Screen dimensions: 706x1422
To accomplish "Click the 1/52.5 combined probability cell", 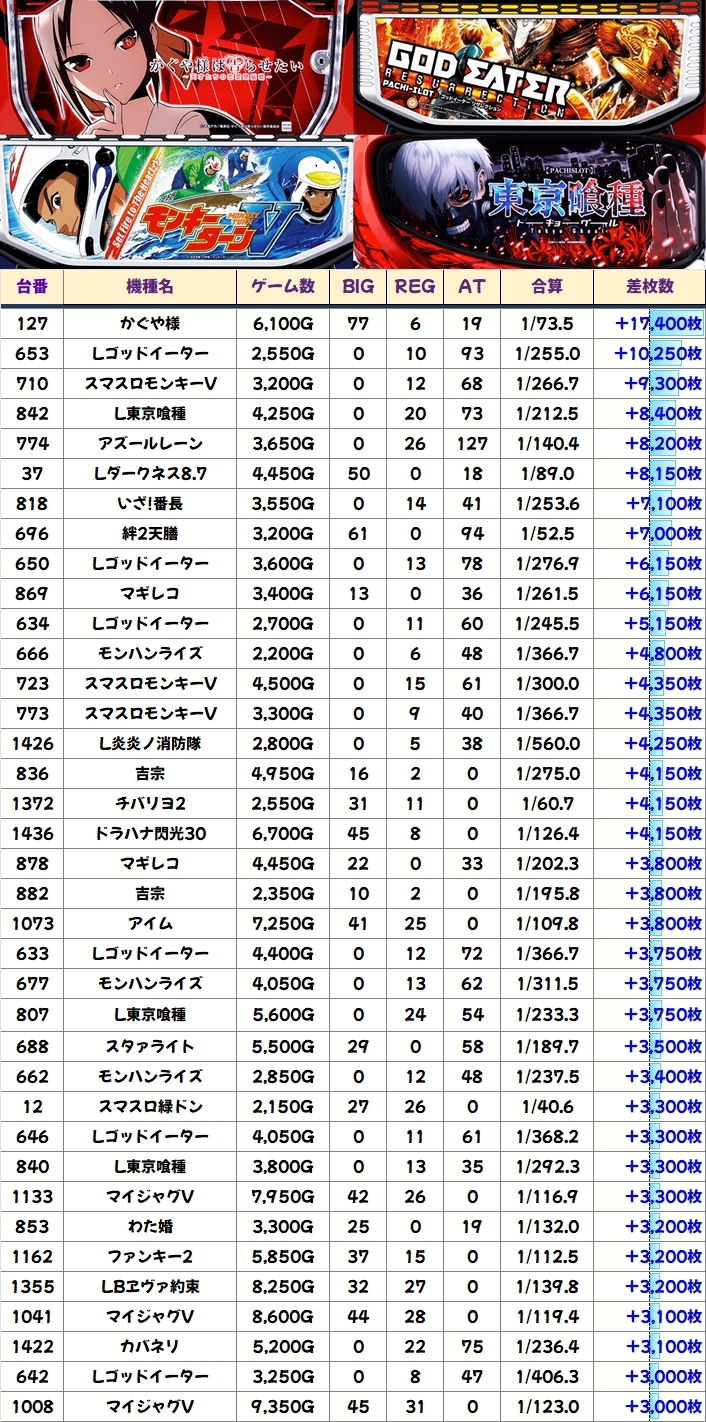I will point(547,534).
